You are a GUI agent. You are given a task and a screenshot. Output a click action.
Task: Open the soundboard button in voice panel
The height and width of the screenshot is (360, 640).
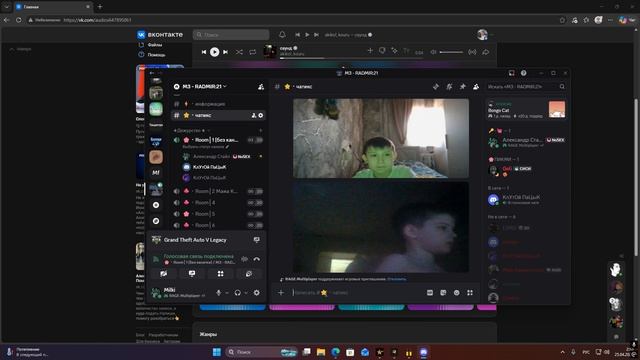pyautogui.click(x=249, y=274)
